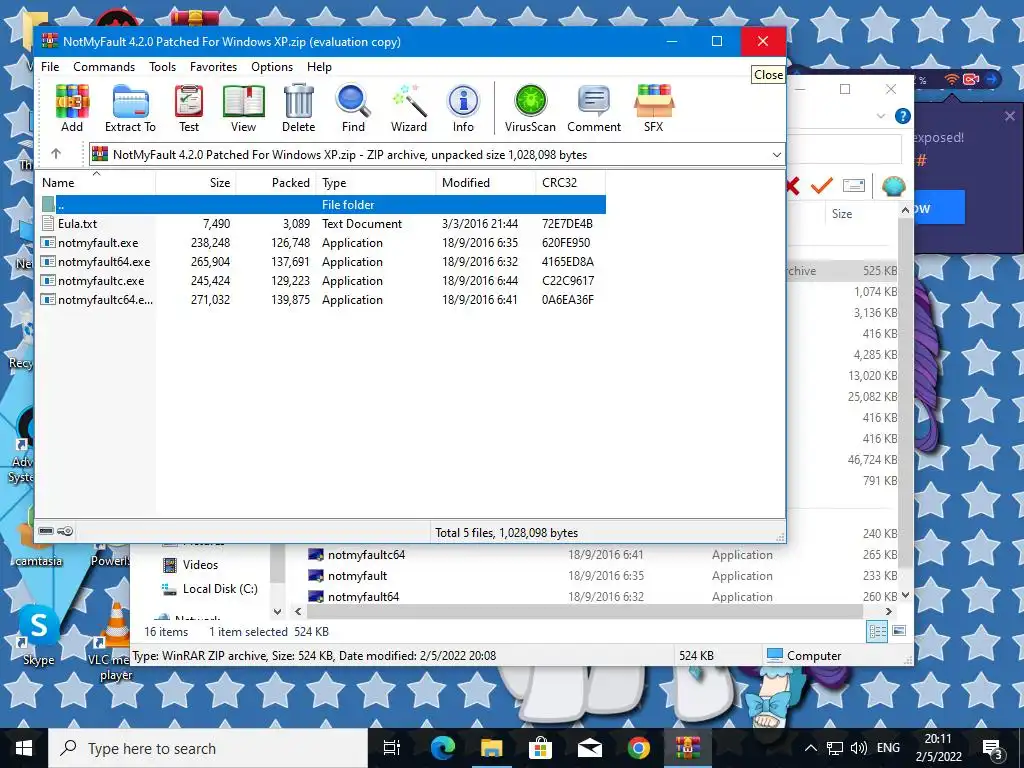The image size is (1024, 768).
Task: Open Microsoft Store from taskbar
Action: coord(540,748)
